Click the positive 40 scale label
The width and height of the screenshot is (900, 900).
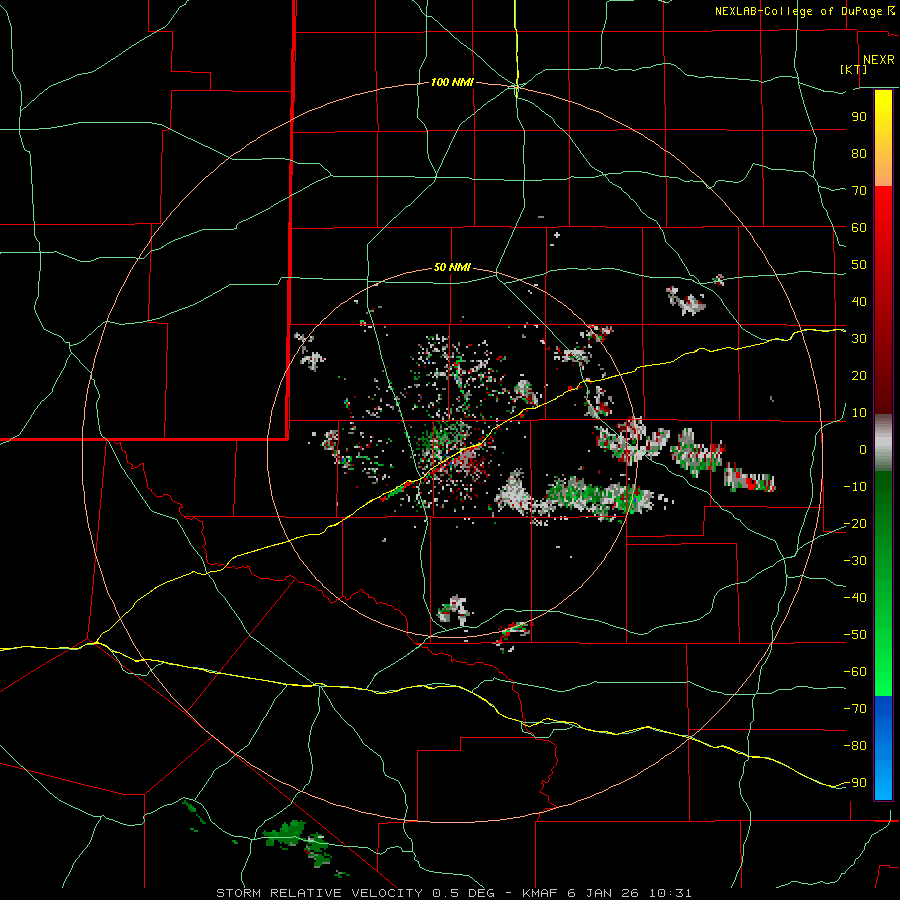tap(859, 301)
